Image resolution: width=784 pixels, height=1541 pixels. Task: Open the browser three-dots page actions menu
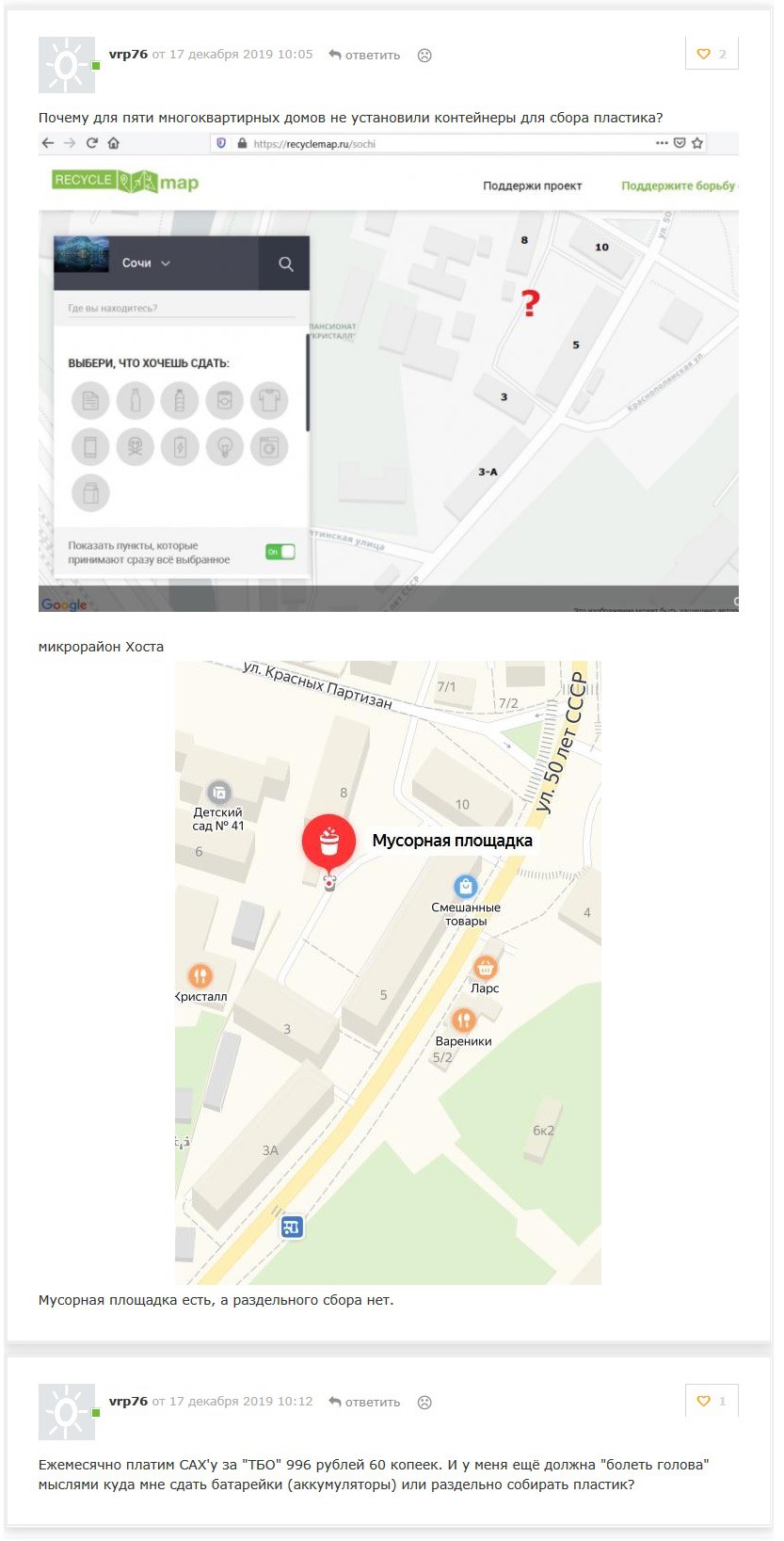click(662, 143)
